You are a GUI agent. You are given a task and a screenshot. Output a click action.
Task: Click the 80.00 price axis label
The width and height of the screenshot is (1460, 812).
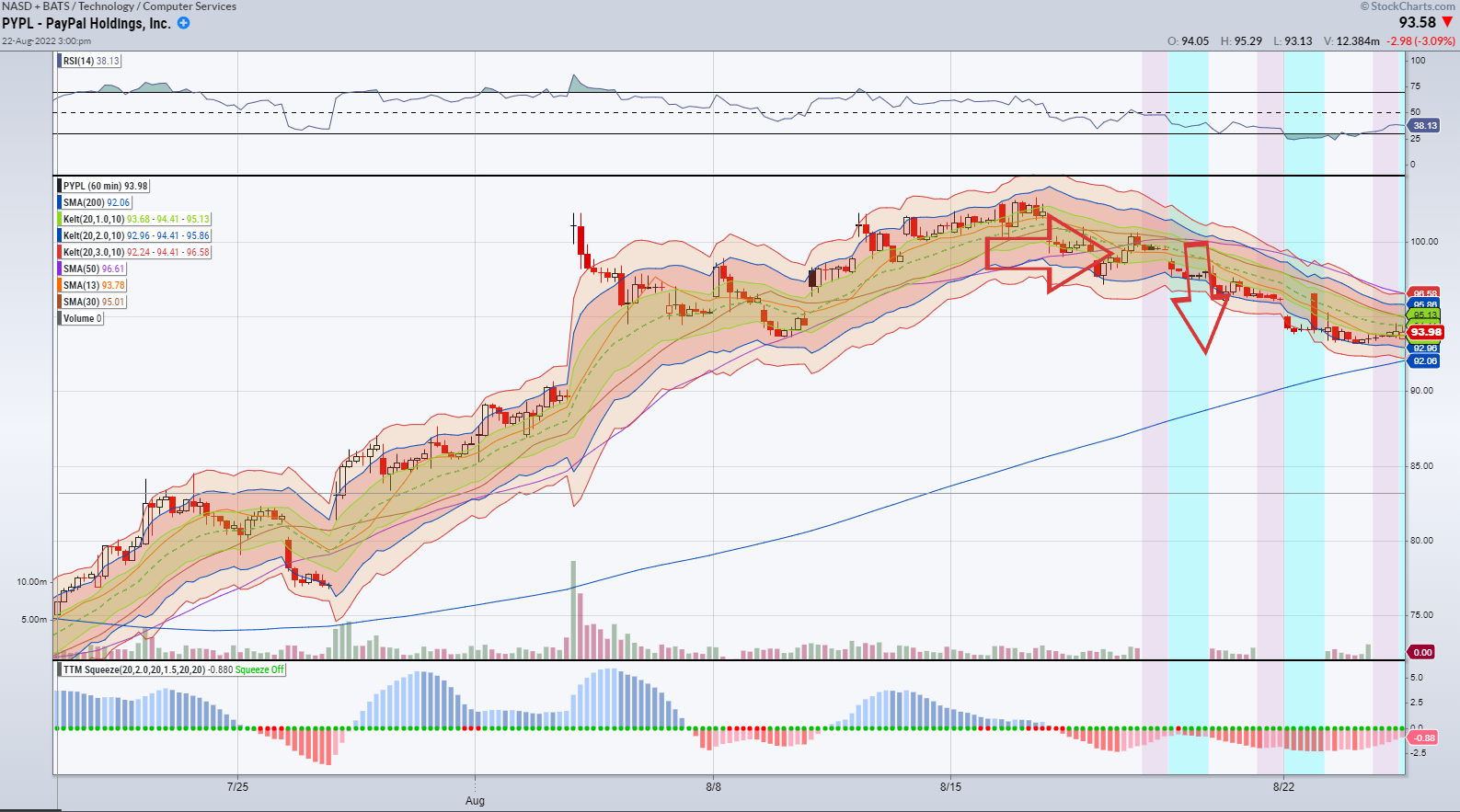point(1421,540)
